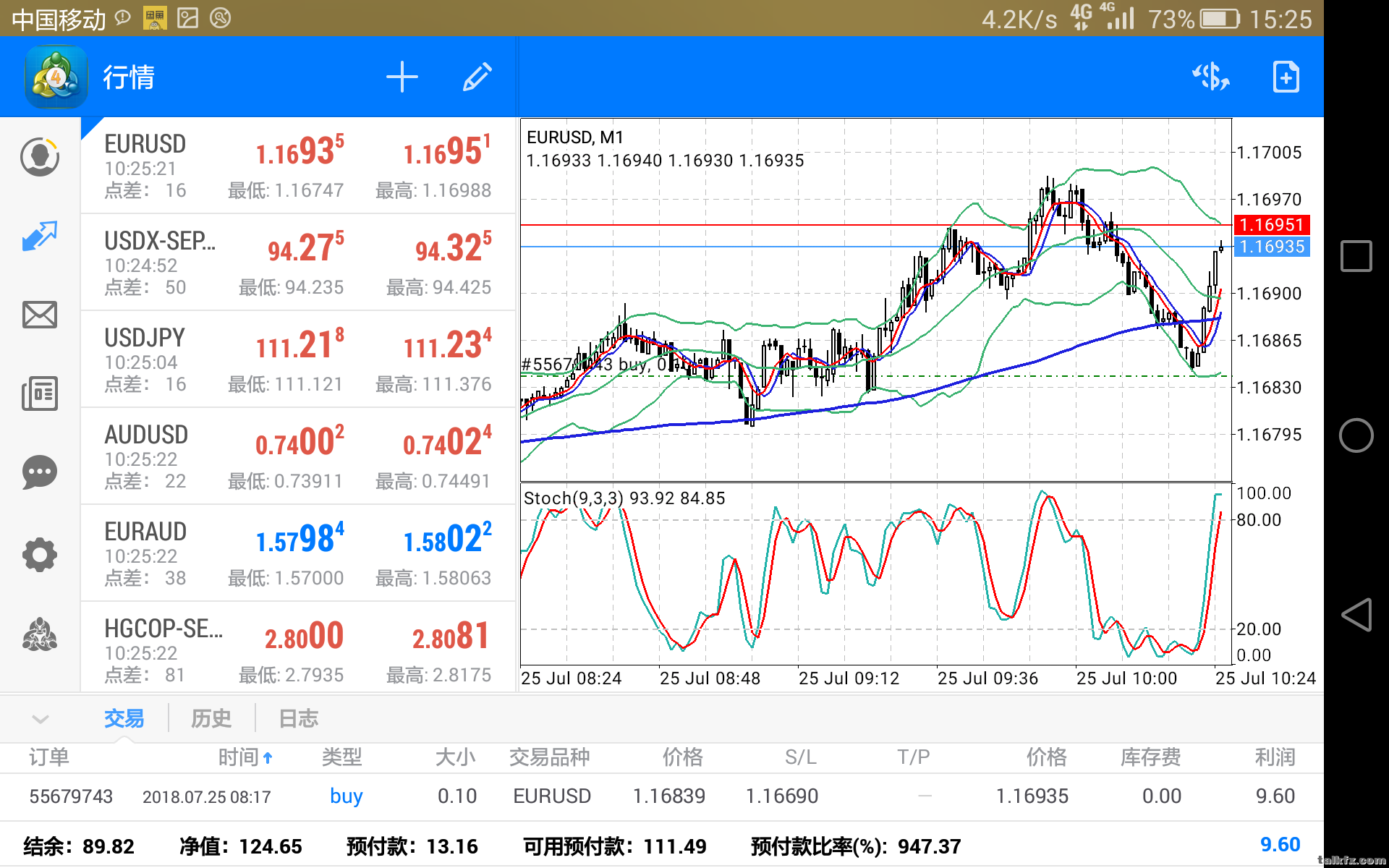Tap Android back triangle button

pos(1356,615)
